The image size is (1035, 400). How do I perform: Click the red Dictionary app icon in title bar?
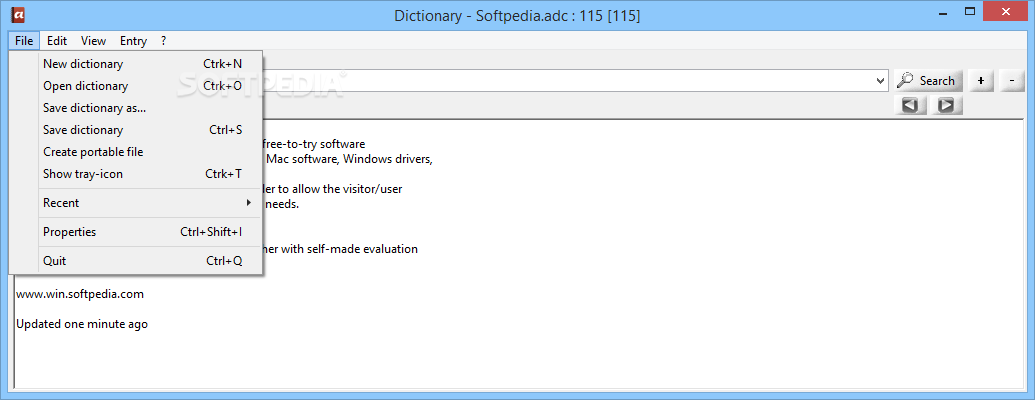19,13
